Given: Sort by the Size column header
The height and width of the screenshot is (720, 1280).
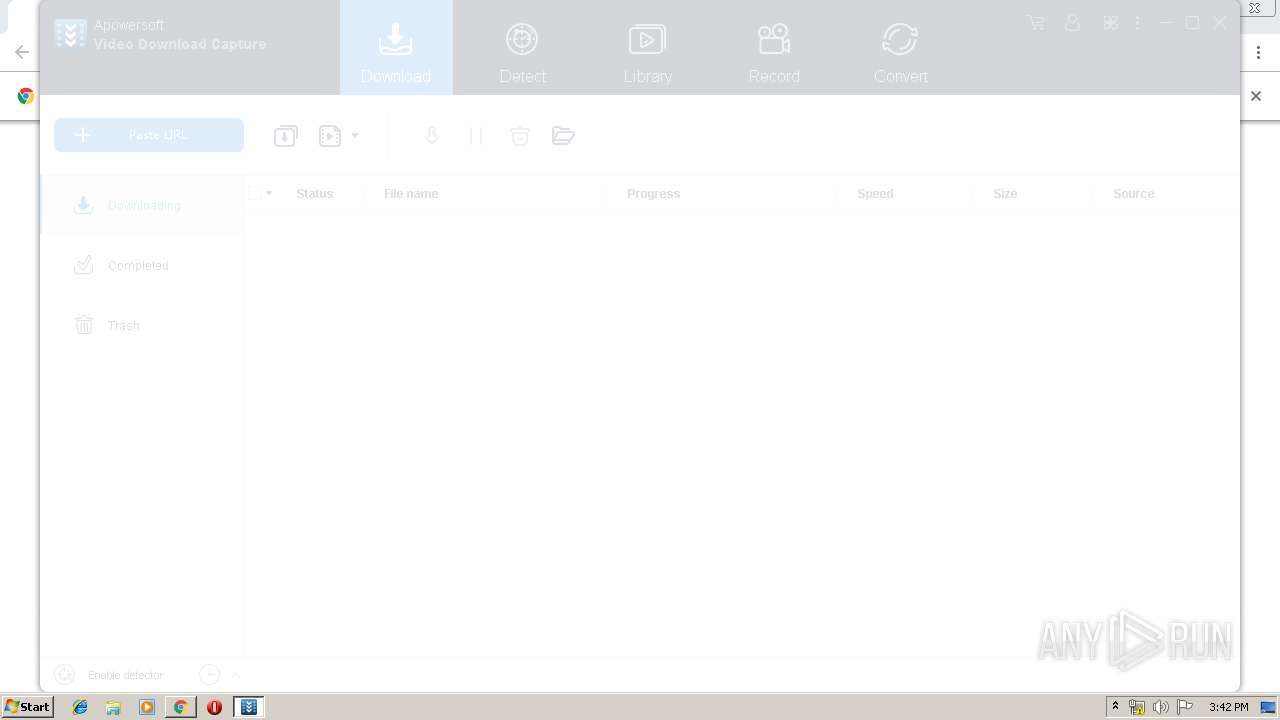Looking at the screenshot, I should (x=1005, y=194).
